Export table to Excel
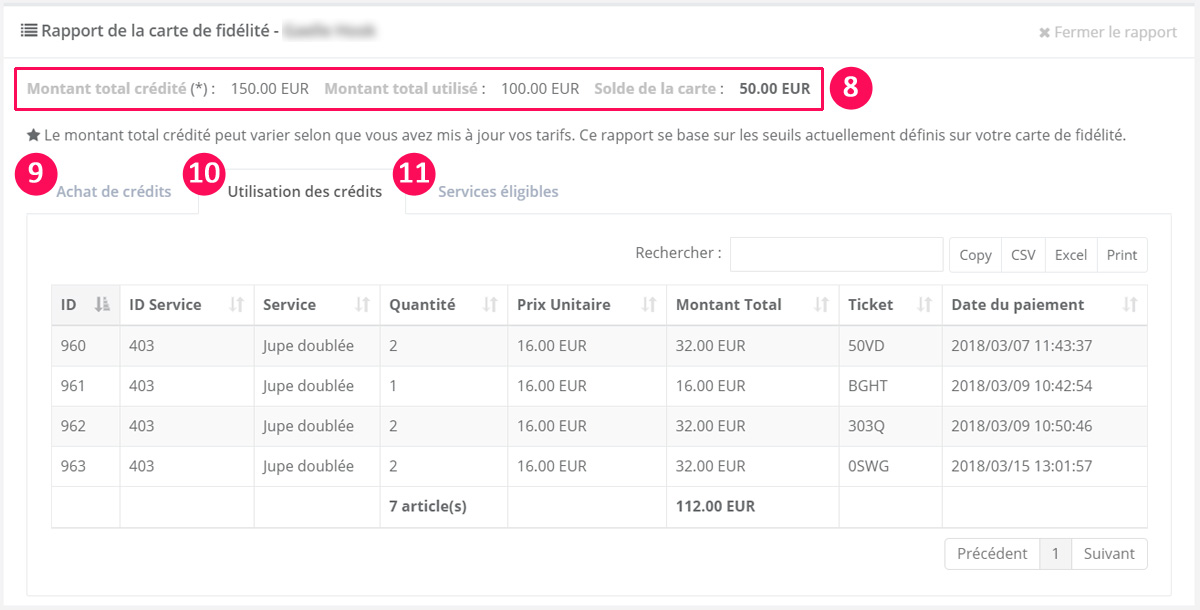This screenshot has width=1200, height=610. pos(1070,255)
